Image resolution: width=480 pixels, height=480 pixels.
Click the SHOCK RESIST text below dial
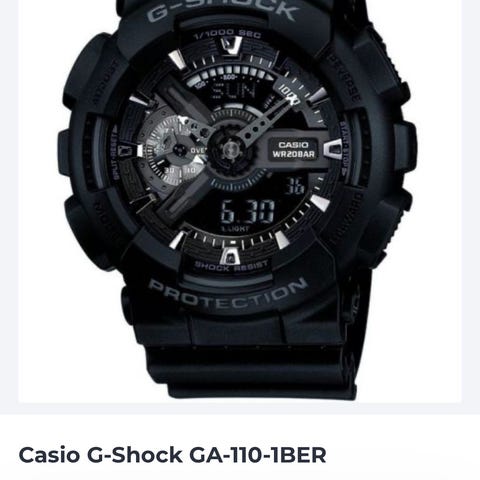coord(231,266)
